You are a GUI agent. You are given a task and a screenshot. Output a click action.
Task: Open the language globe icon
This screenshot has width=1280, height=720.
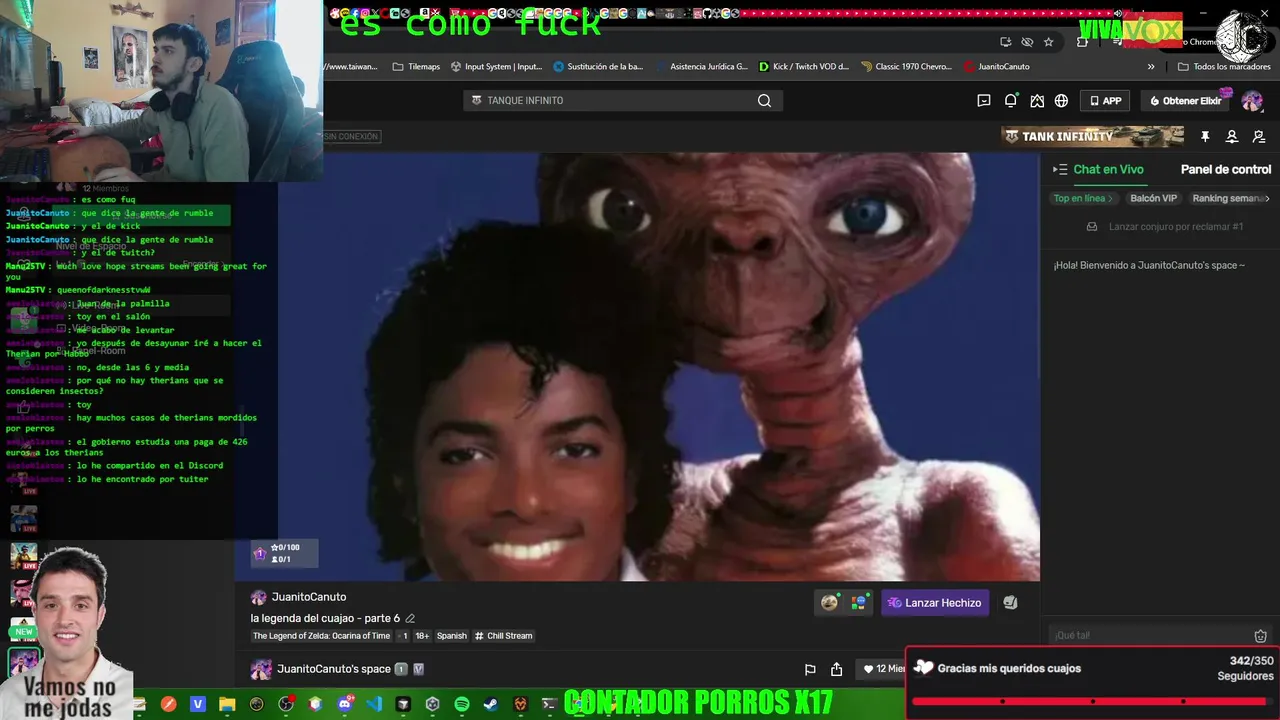pyautogui.click(x=1061, y=101)
